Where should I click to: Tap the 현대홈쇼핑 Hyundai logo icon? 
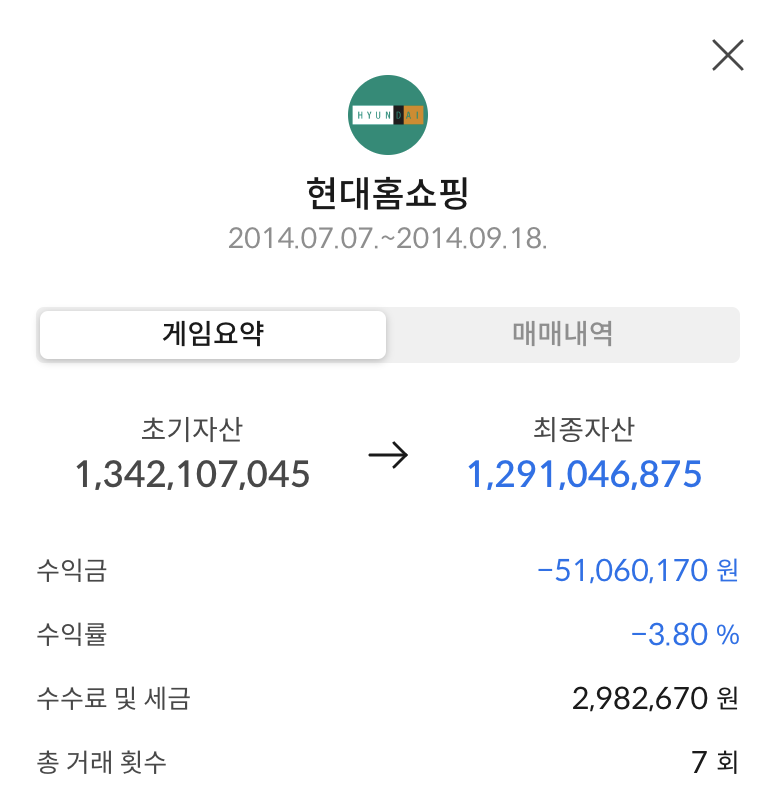[x=388, y=115]
